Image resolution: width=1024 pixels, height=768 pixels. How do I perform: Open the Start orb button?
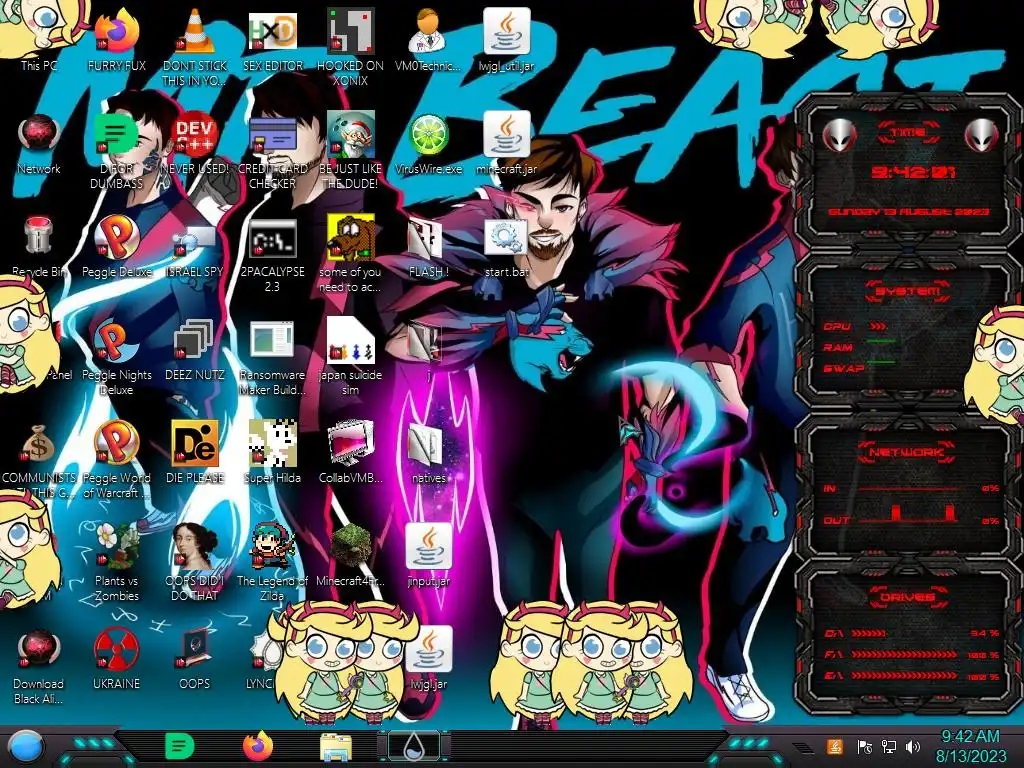pyautogui.click(x=27, y=747)
